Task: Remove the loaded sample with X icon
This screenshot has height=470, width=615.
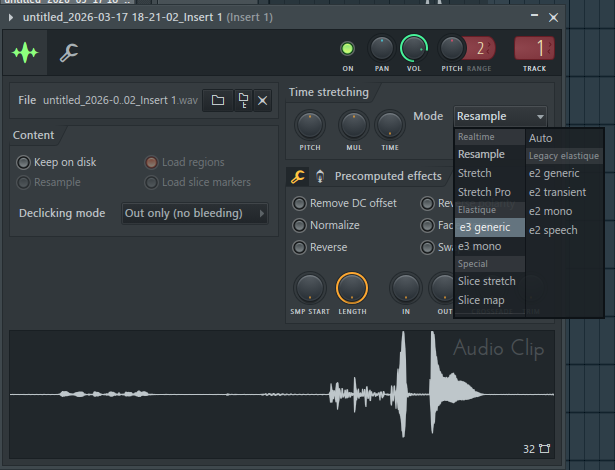Action: click(x=262, y=100)
